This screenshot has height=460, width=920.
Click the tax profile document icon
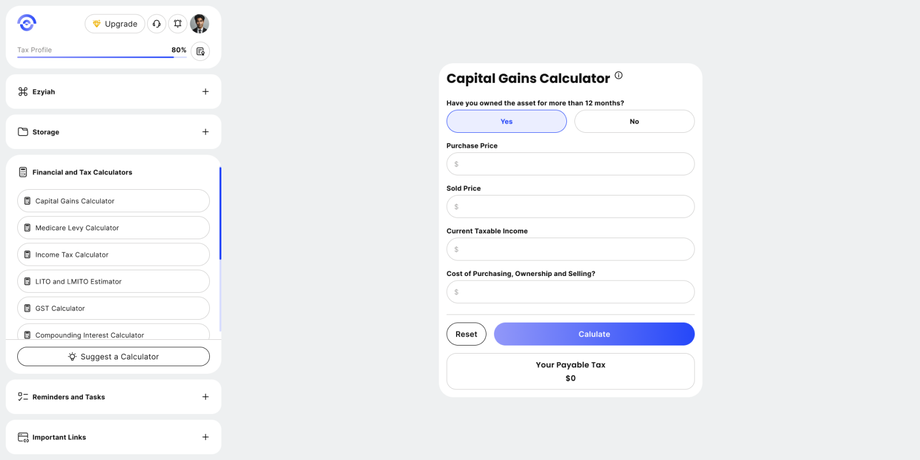(200, 51)
